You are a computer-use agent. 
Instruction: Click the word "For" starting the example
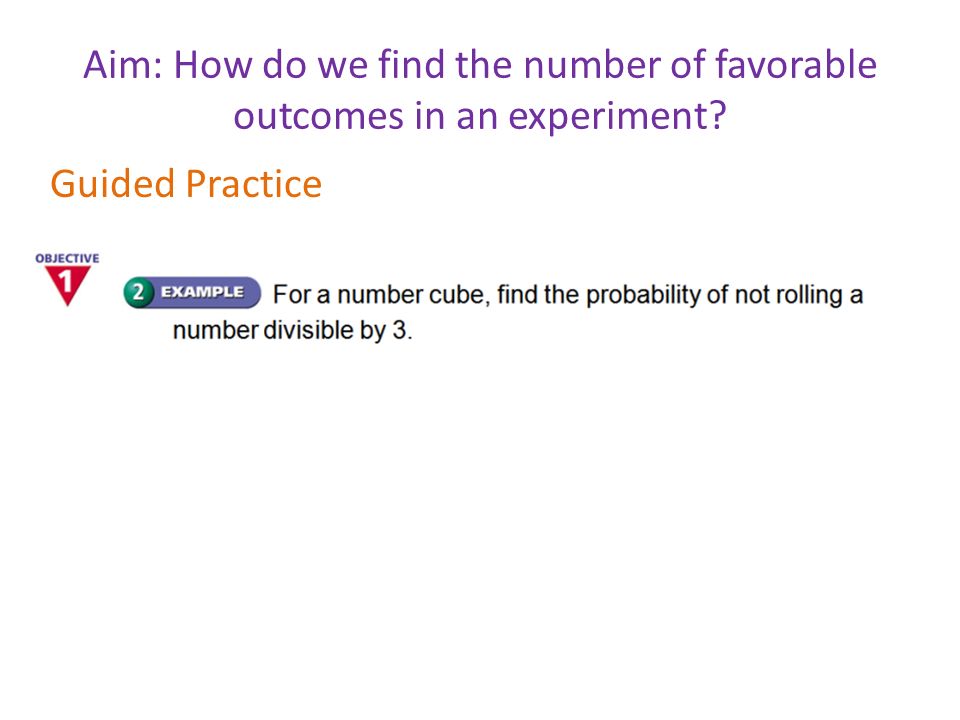(x=291, y=295)
